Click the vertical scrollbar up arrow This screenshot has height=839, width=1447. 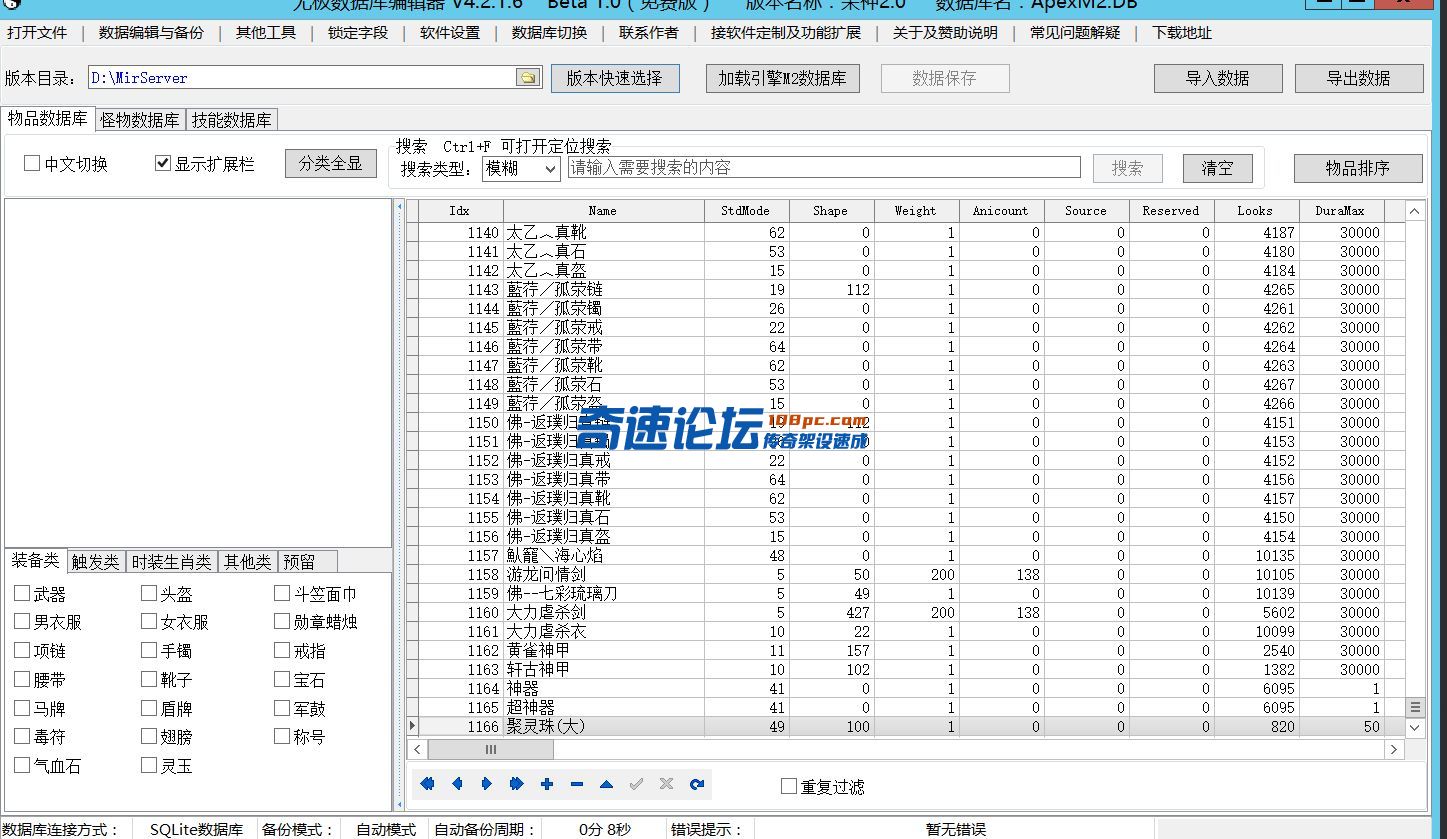point(1414,211)
